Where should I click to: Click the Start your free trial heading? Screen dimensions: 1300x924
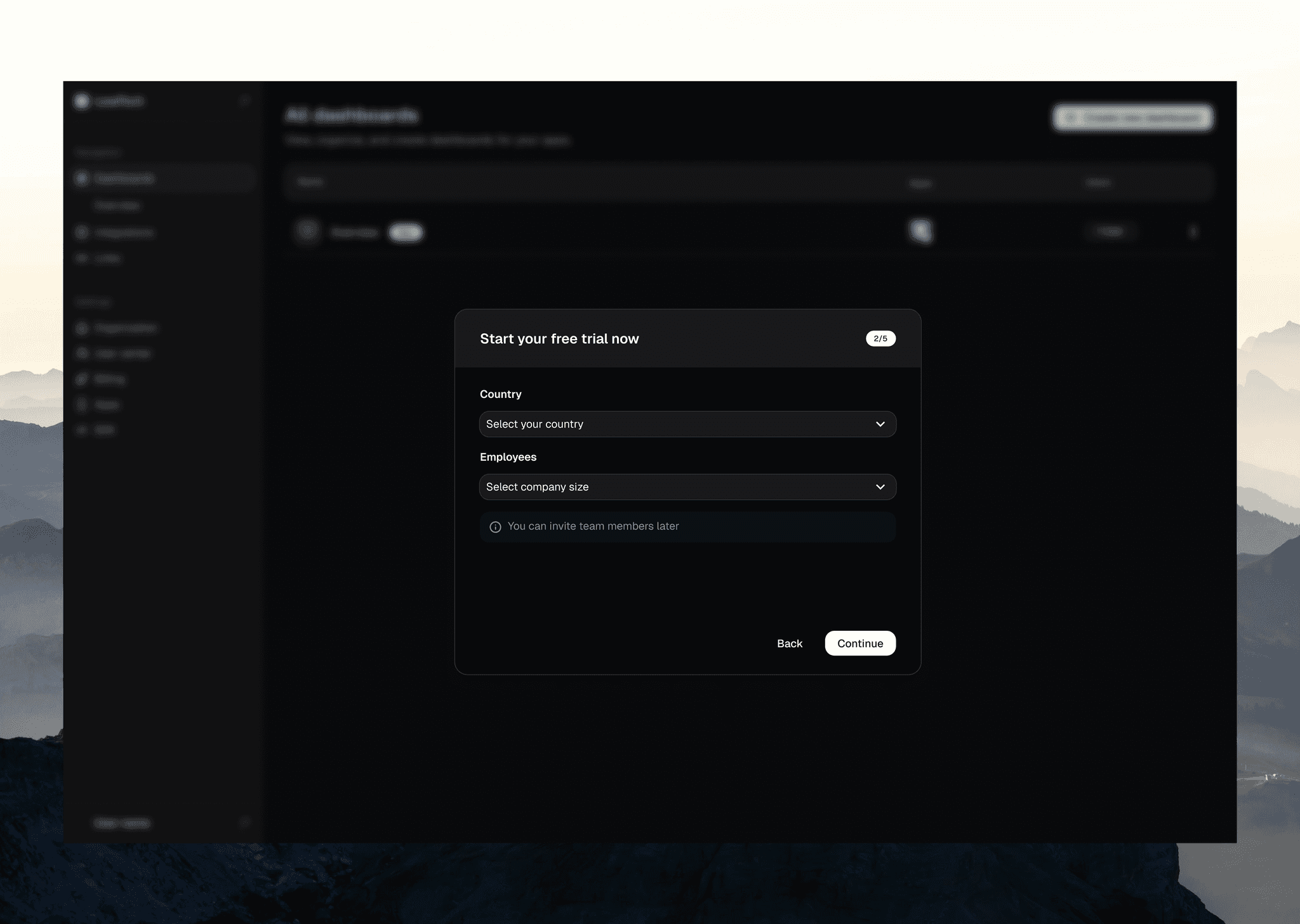click(x=559, y=339)
